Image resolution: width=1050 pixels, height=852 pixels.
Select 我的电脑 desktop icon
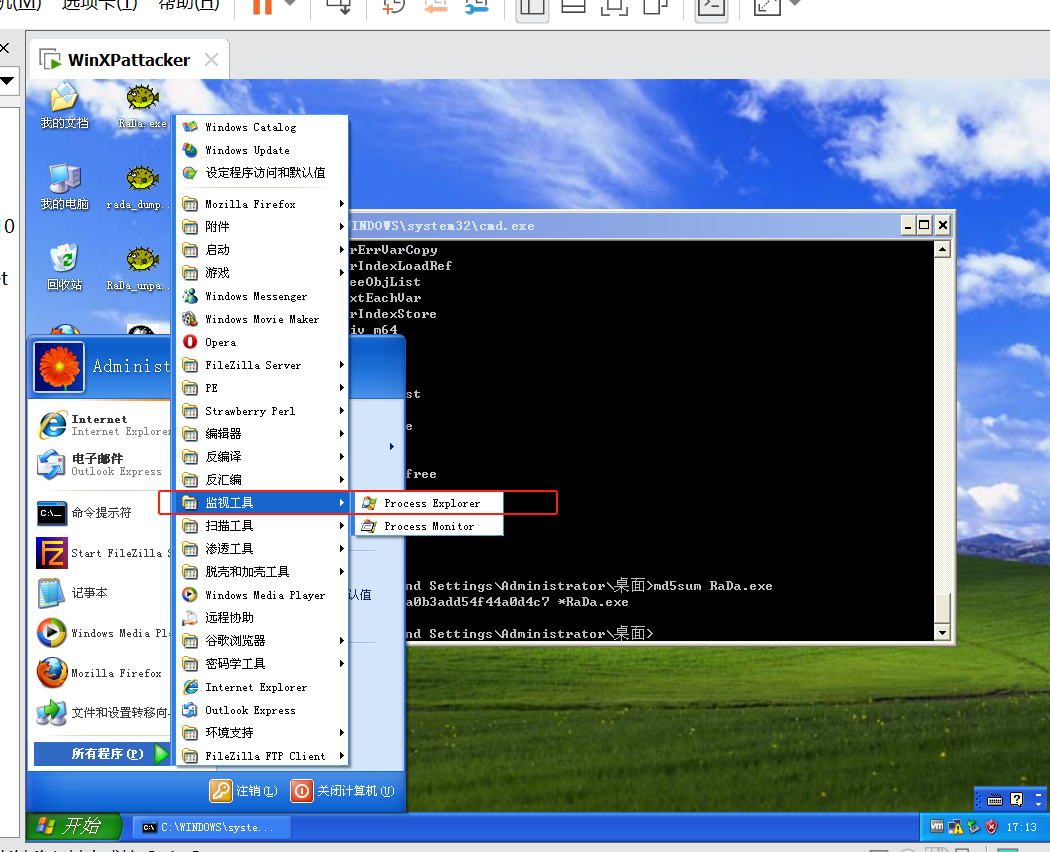pyautogui.click(x=64, y=187)
